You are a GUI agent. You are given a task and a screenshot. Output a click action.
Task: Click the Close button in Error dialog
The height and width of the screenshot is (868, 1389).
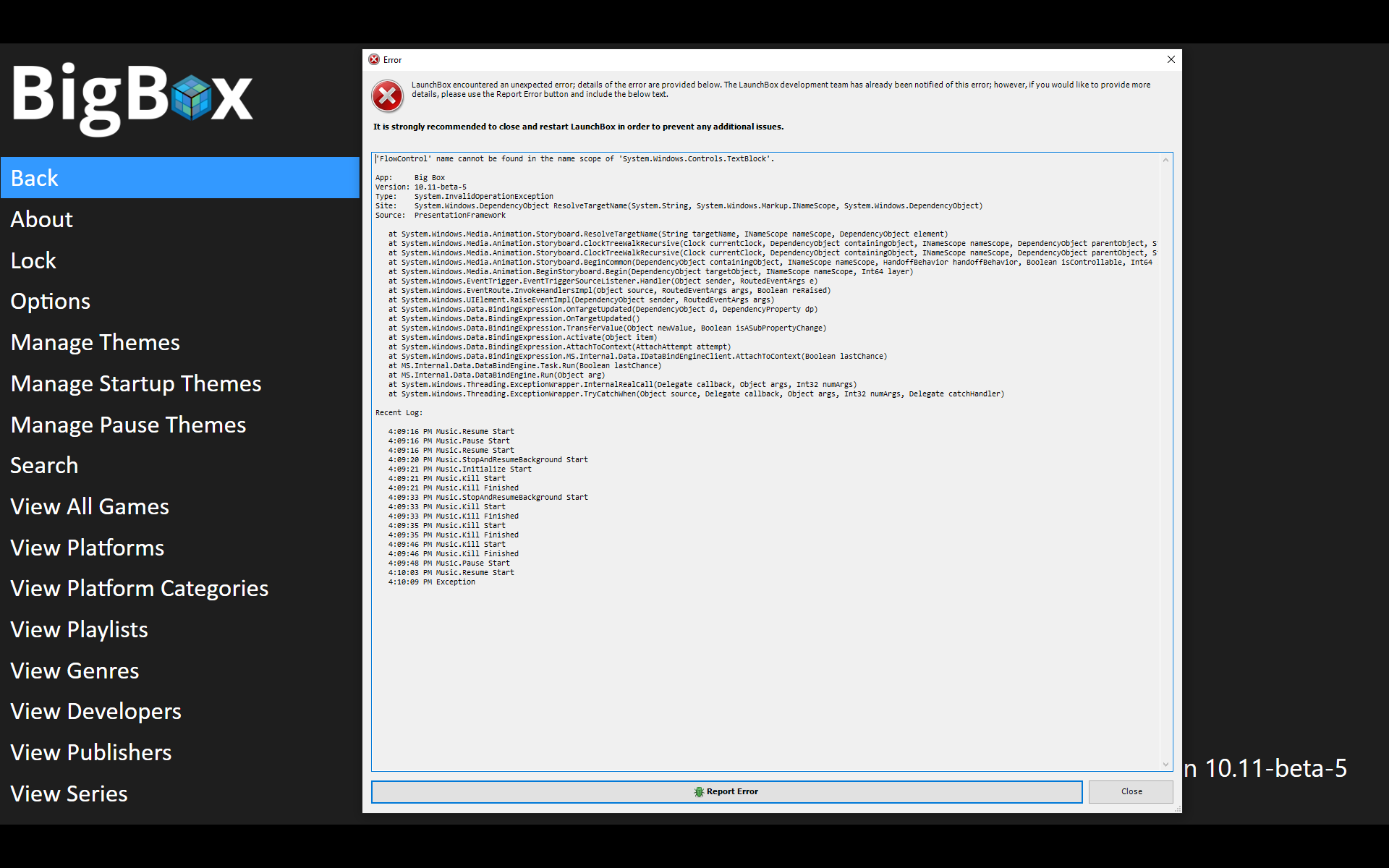point(1131,791)
